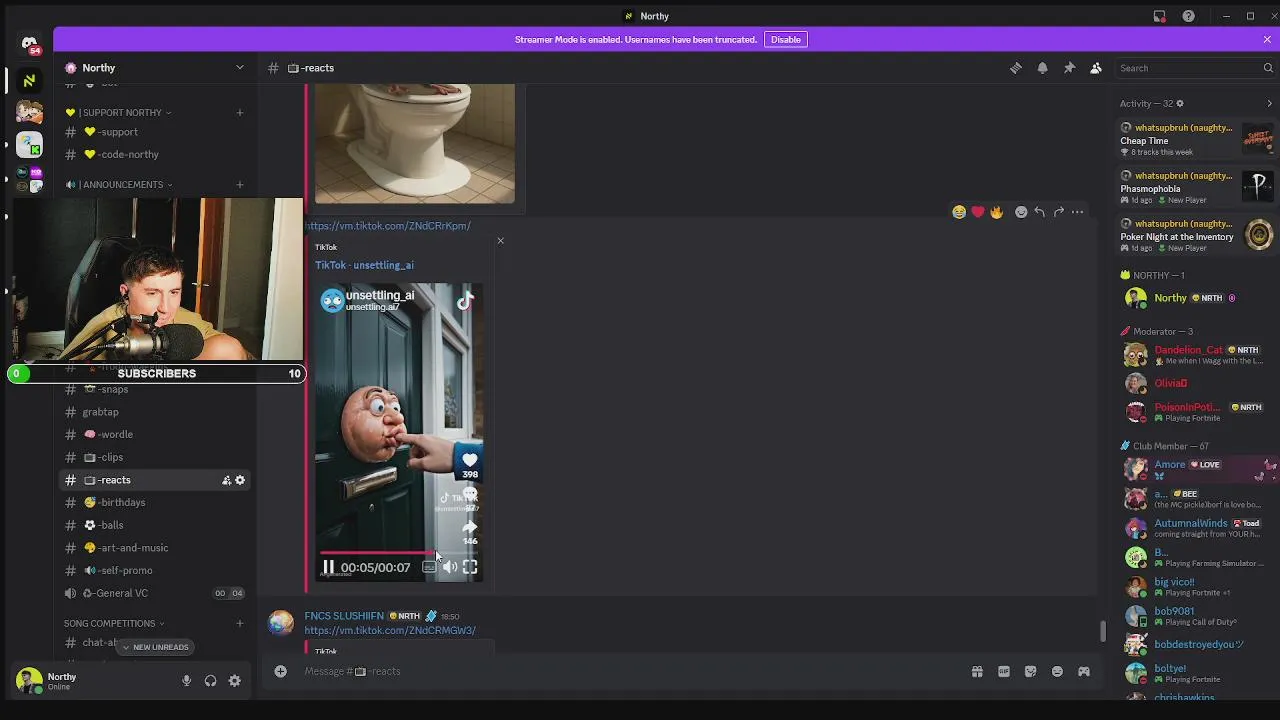Open the -self-promo channel

tap(153, 570)
